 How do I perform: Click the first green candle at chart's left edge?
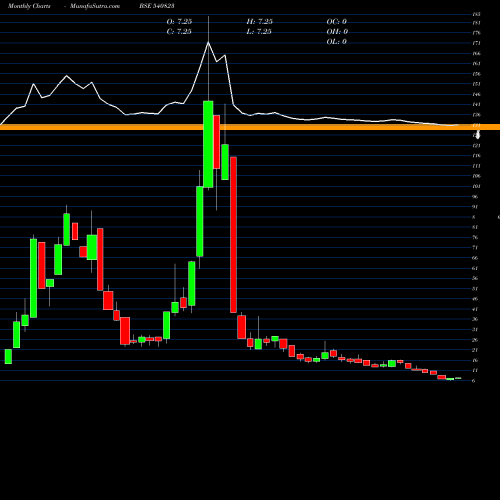(x=8, y=356)
